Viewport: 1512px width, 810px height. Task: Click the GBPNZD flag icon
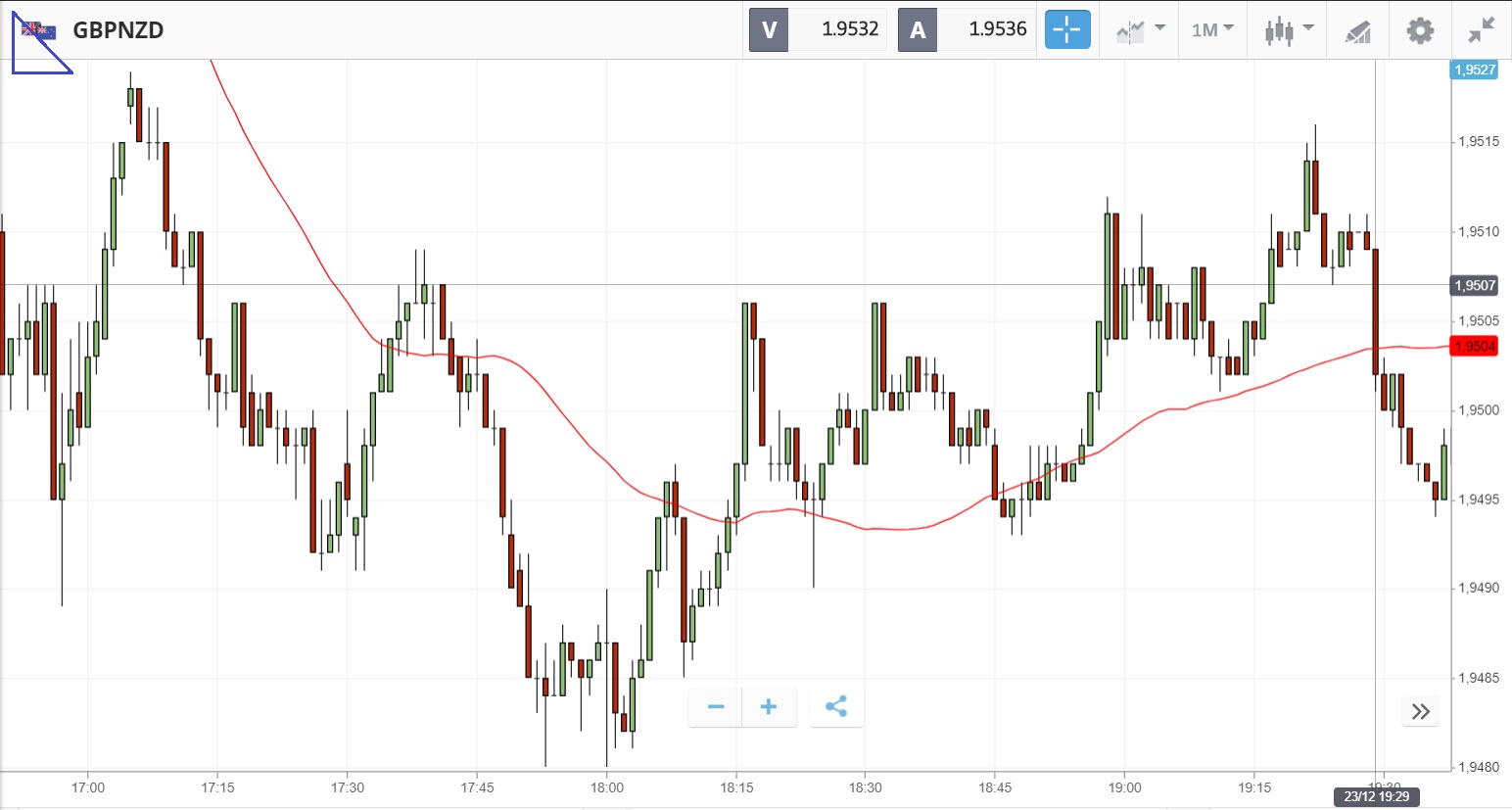(39, 30)
